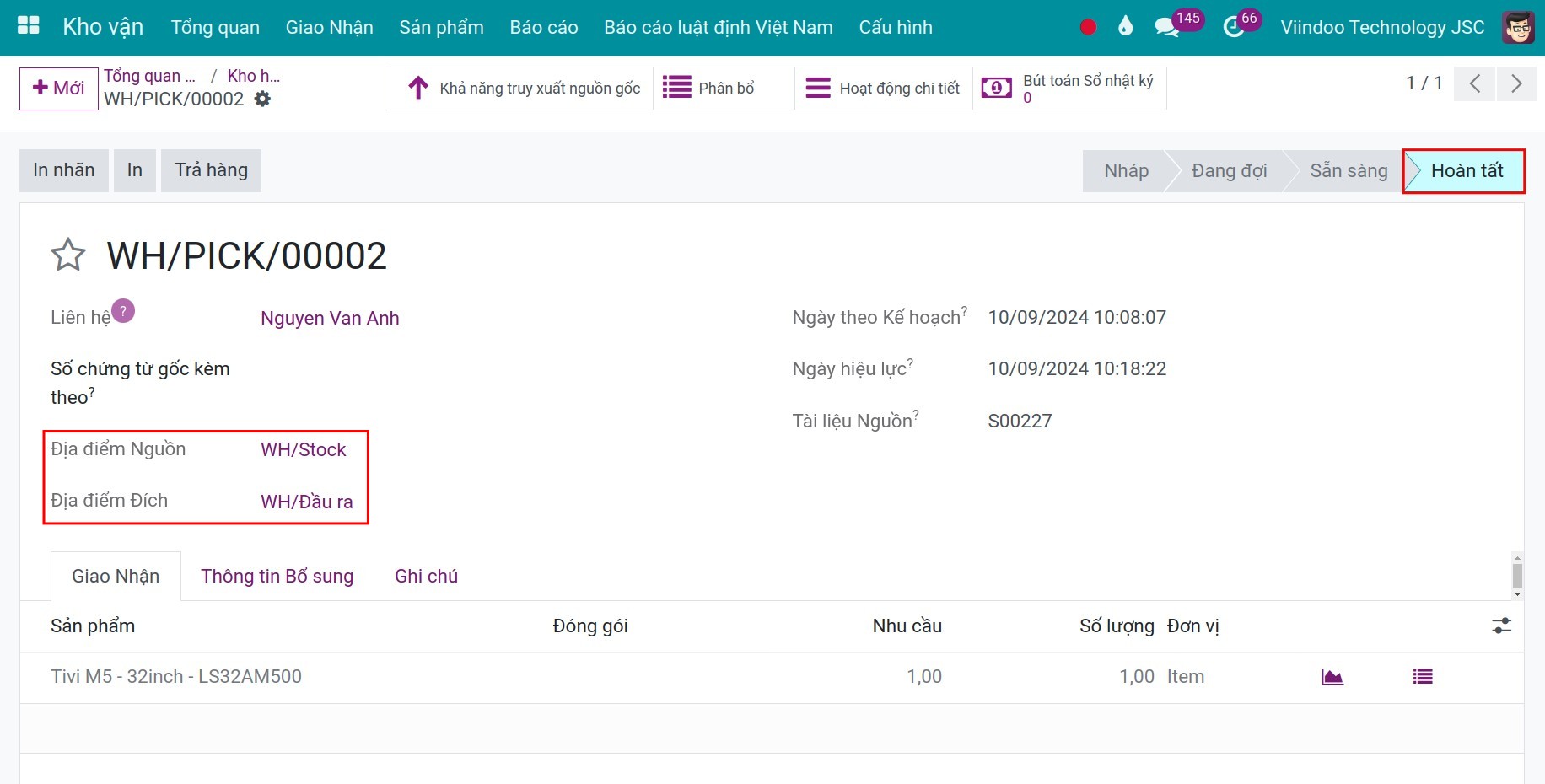Open forecast chart icon for Tivi M5 row
This screenshot has height=784, width=1545.
pos(1332,677)
